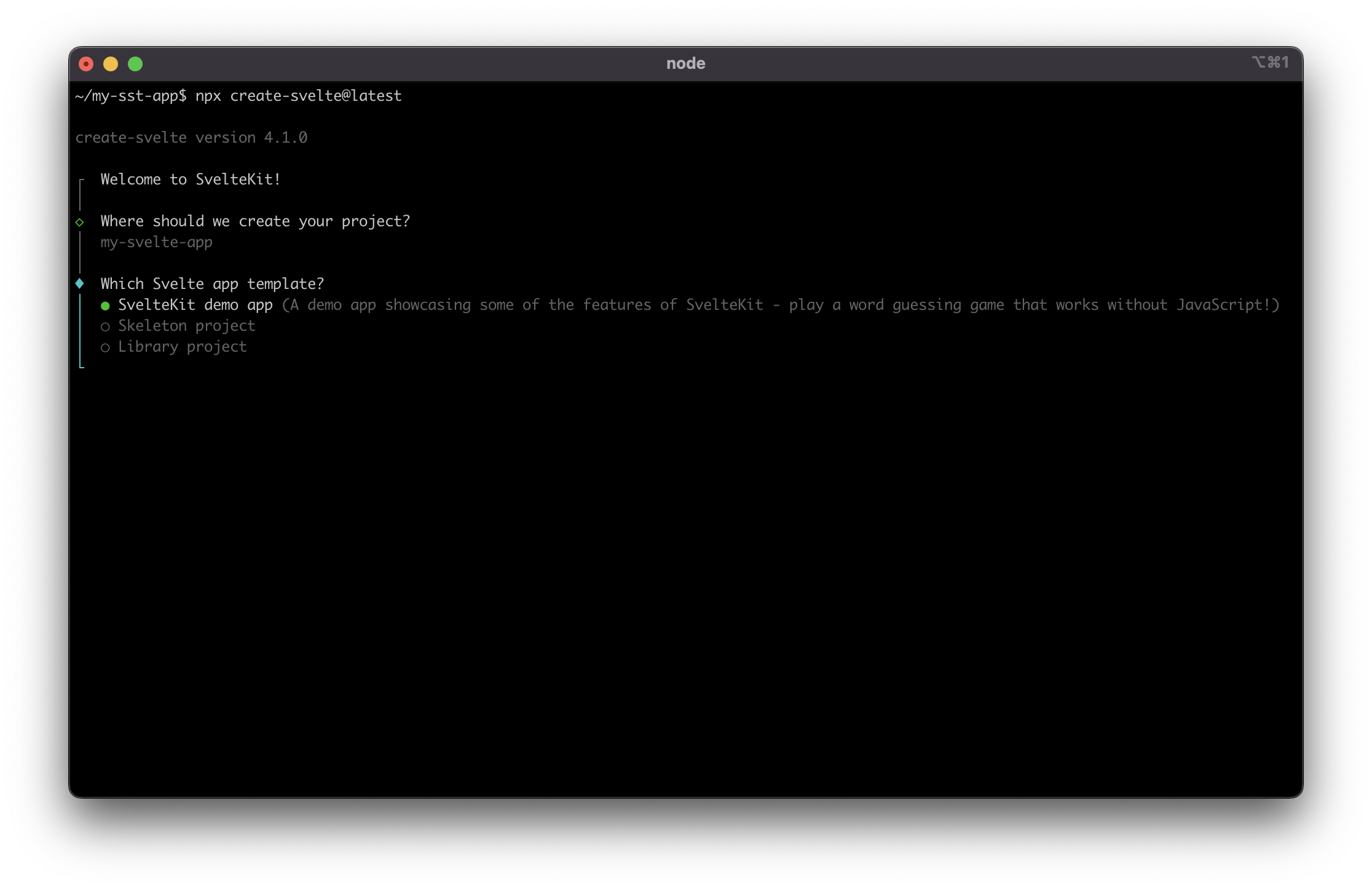
Task: Click the word guessing game description text
Action: [x=781, y=304]
